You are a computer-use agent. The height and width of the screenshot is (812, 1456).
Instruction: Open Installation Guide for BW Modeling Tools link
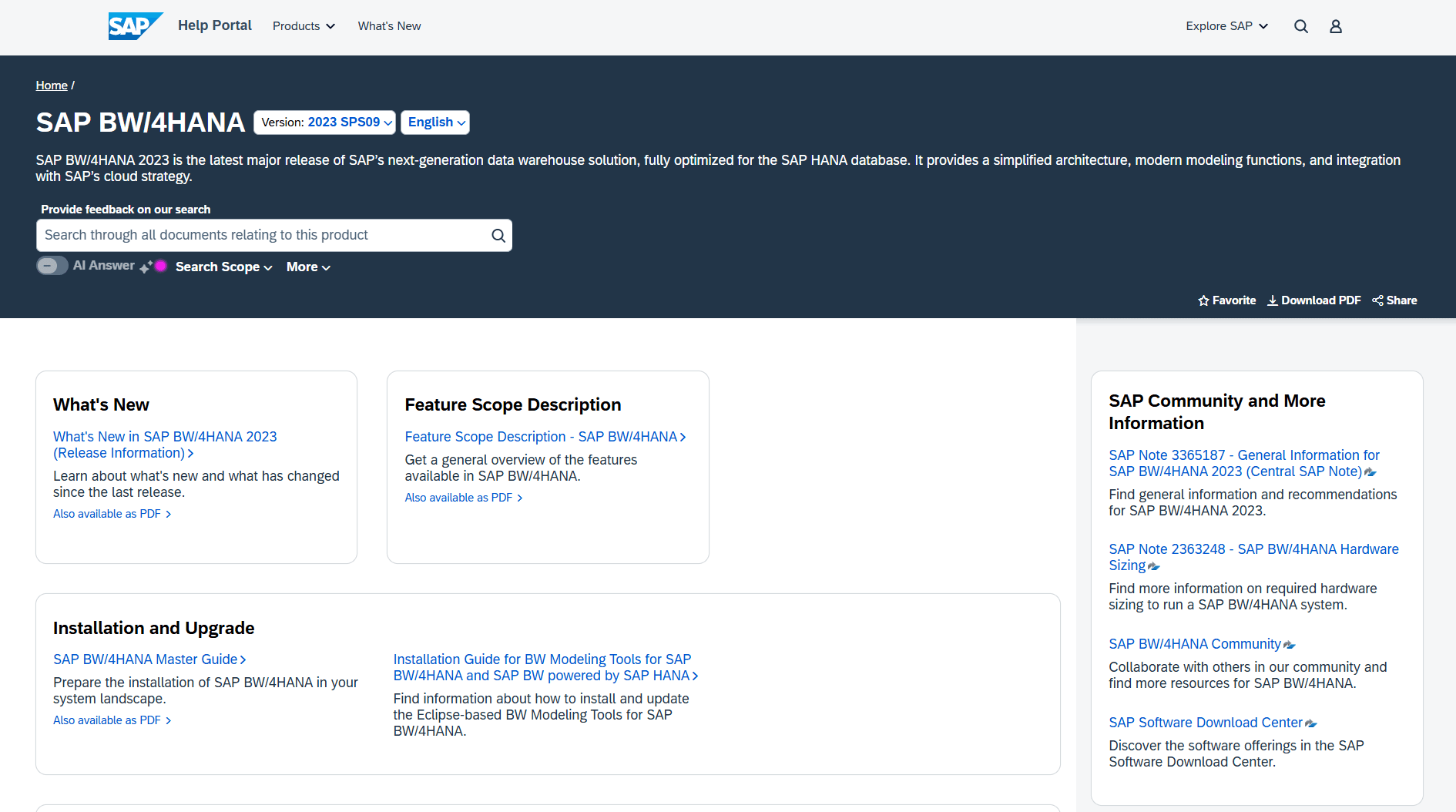pos(546,668)
